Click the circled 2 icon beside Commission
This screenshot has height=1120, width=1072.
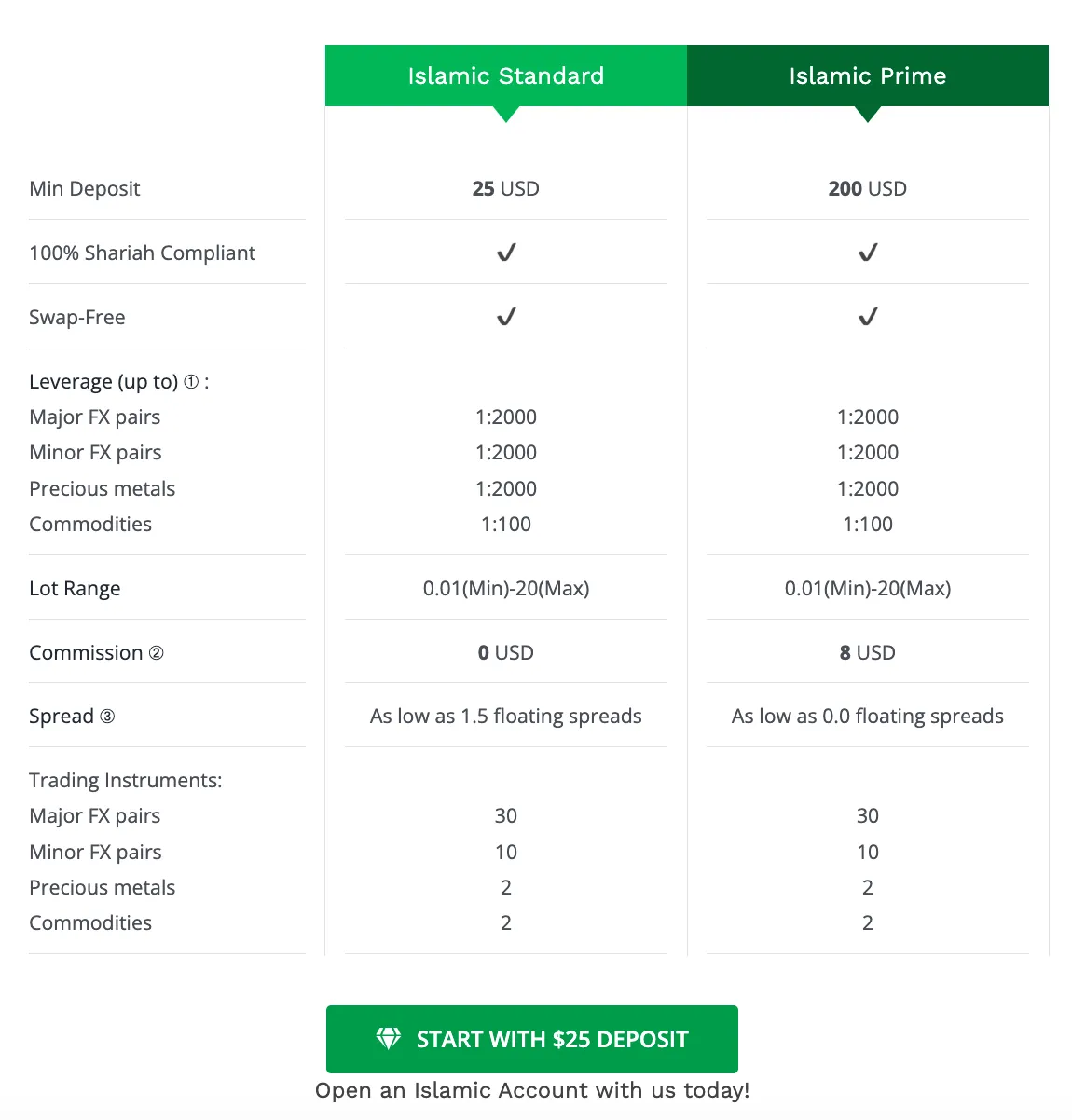[156, 653]
